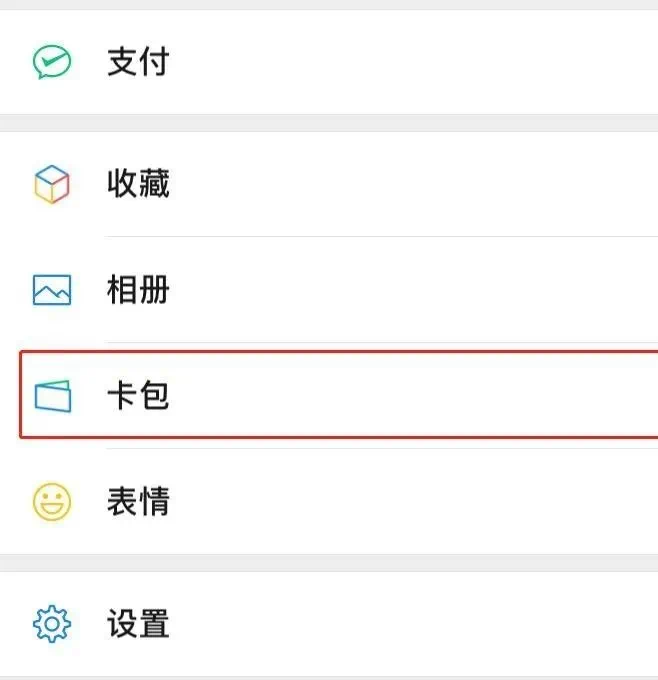Tap empty row area beside 表情
This screenshot has width=658, height=680.
tap(420, 502)
